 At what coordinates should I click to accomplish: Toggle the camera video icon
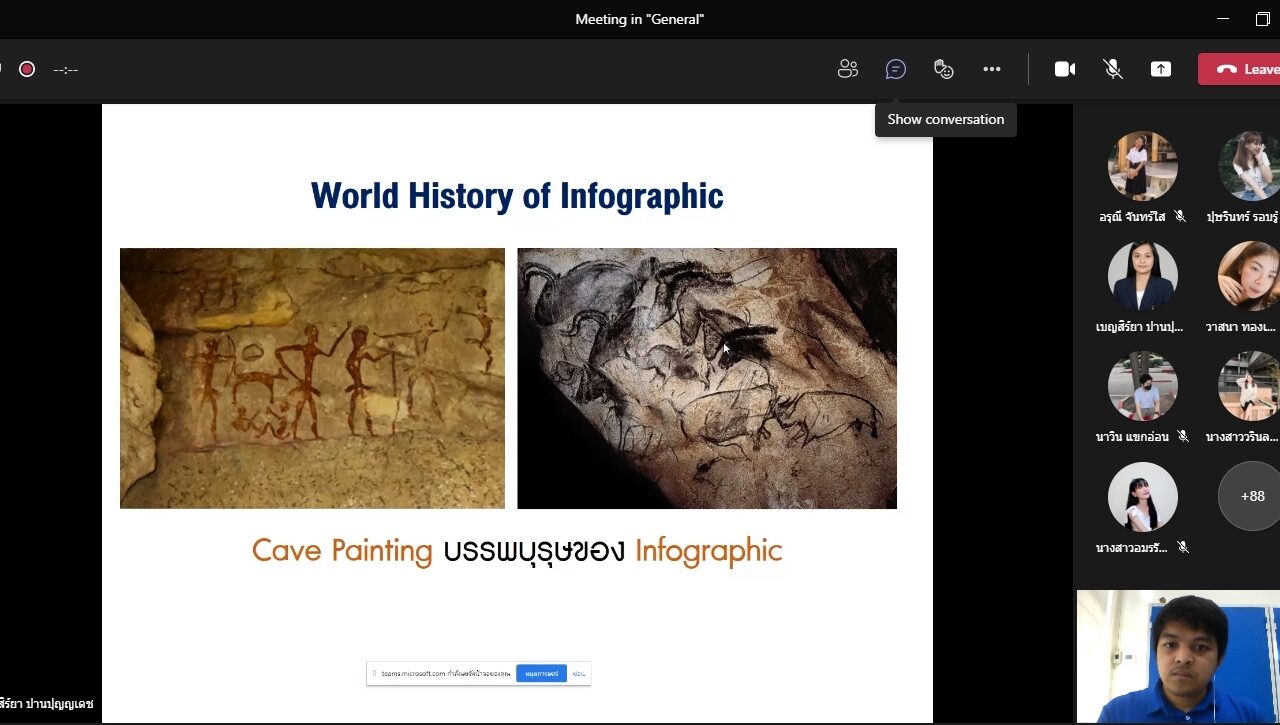(1065, 69)
